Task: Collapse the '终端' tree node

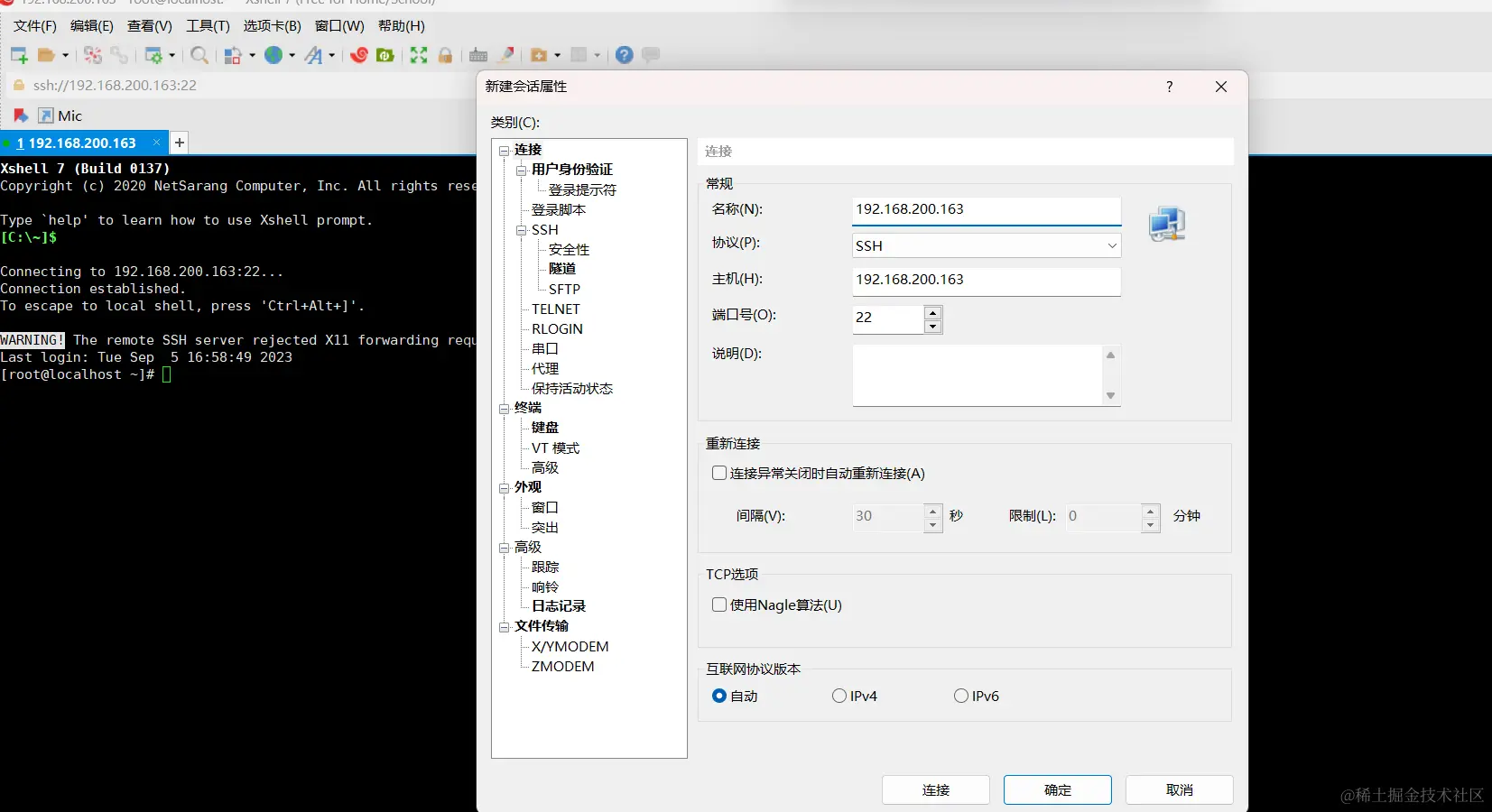Action: click(x=504, y=409)
